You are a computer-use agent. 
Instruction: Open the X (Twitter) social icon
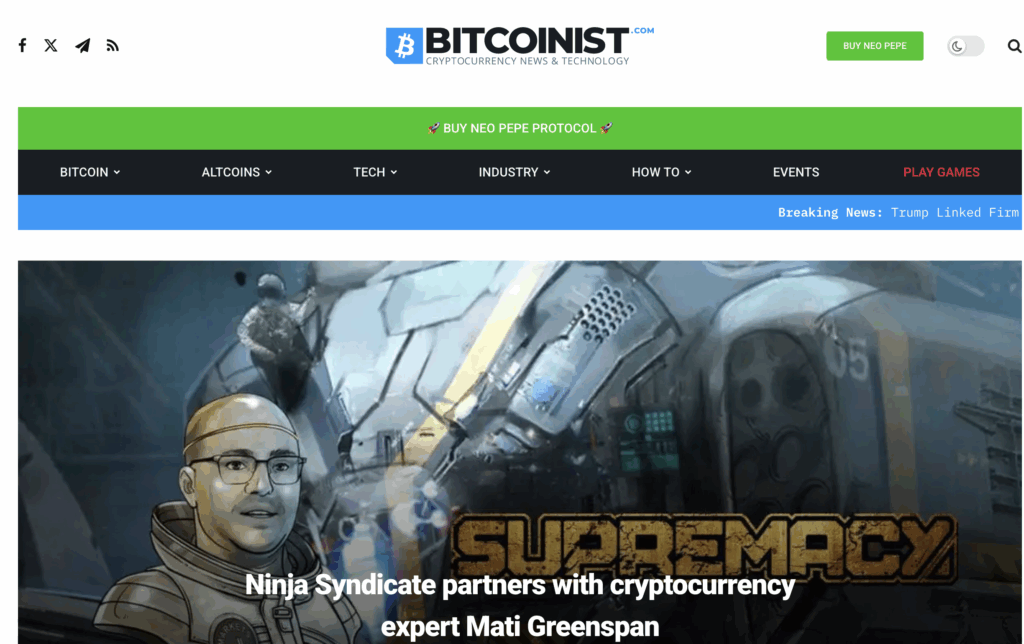coord(51,45)
